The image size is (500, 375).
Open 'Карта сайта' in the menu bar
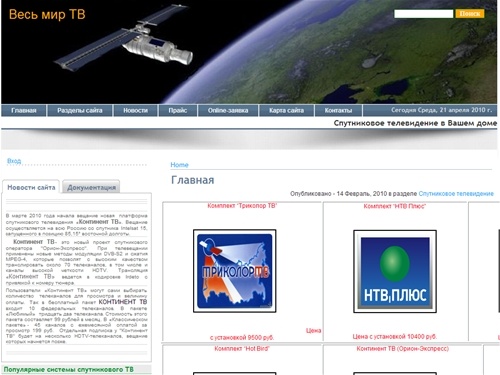286,110
